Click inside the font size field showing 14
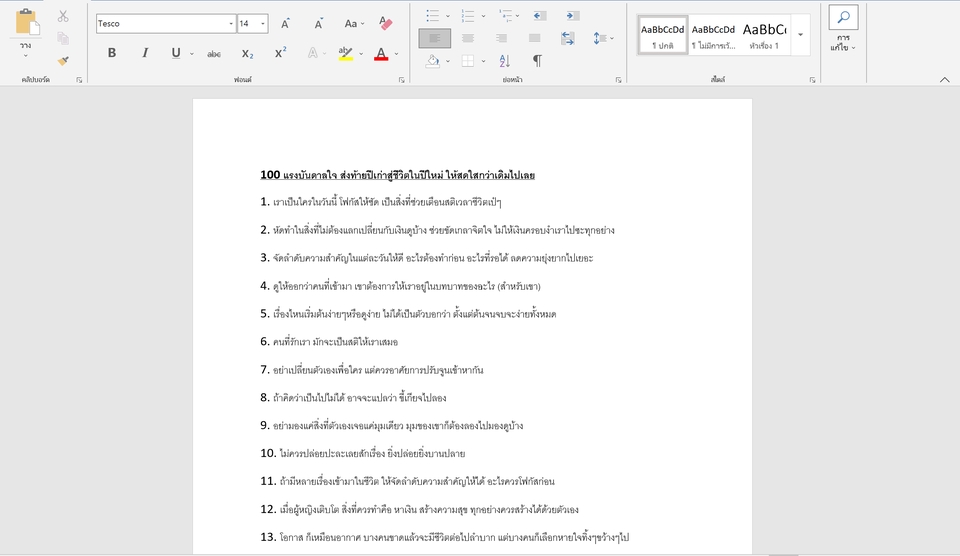The width and height of the screenshot is (960, 556). tap(248, 24)
